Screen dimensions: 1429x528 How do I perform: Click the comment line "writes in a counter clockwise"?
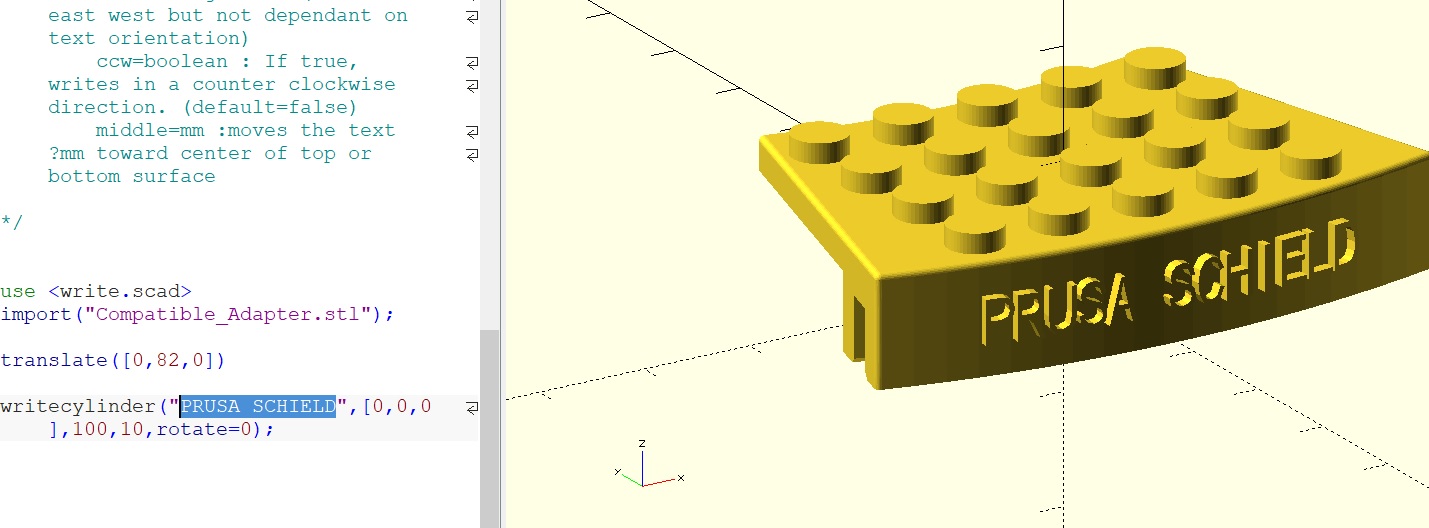coord(221,84)
